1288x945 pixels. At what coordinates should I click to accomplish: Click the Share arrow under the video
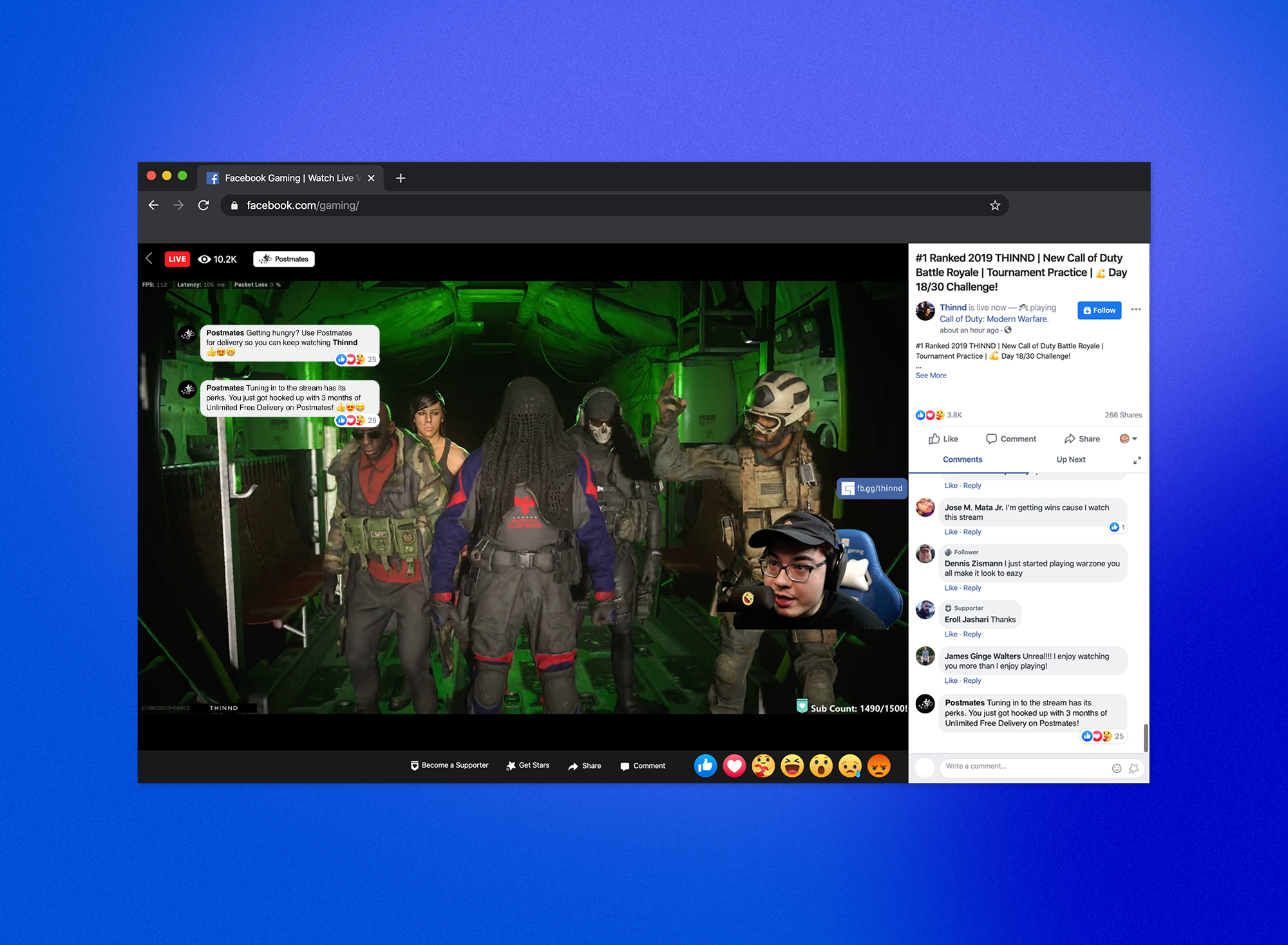tap(585, 766)
